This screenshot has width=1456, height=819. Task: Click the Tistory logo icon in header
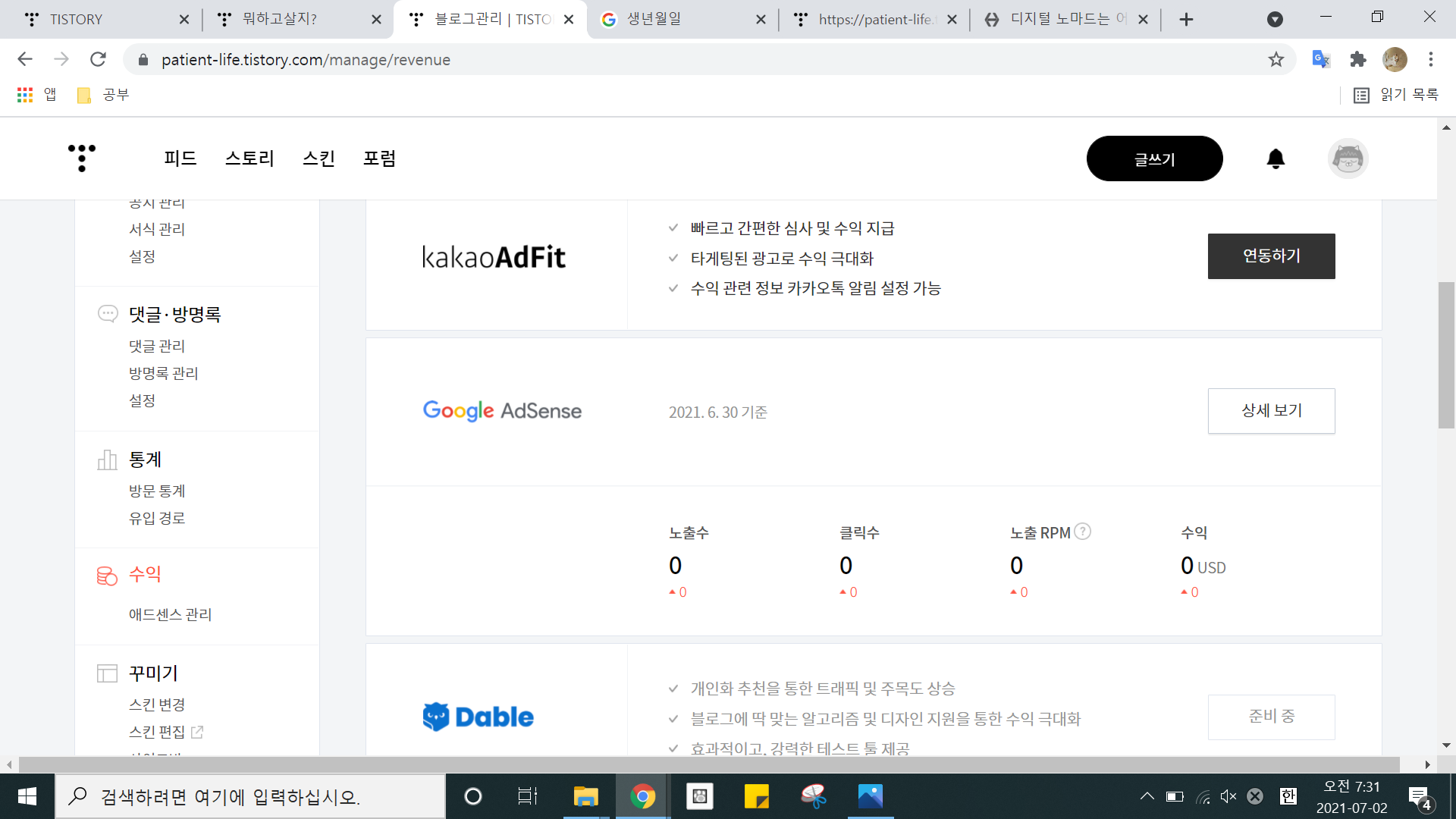point(82,158)
